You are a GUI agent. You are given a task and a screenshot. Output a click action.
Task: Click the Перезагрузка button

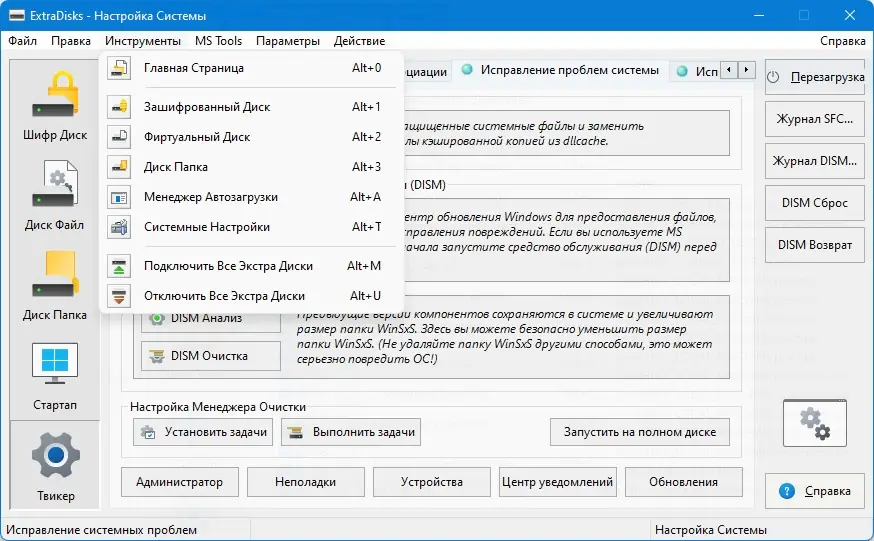coord(814,77)
